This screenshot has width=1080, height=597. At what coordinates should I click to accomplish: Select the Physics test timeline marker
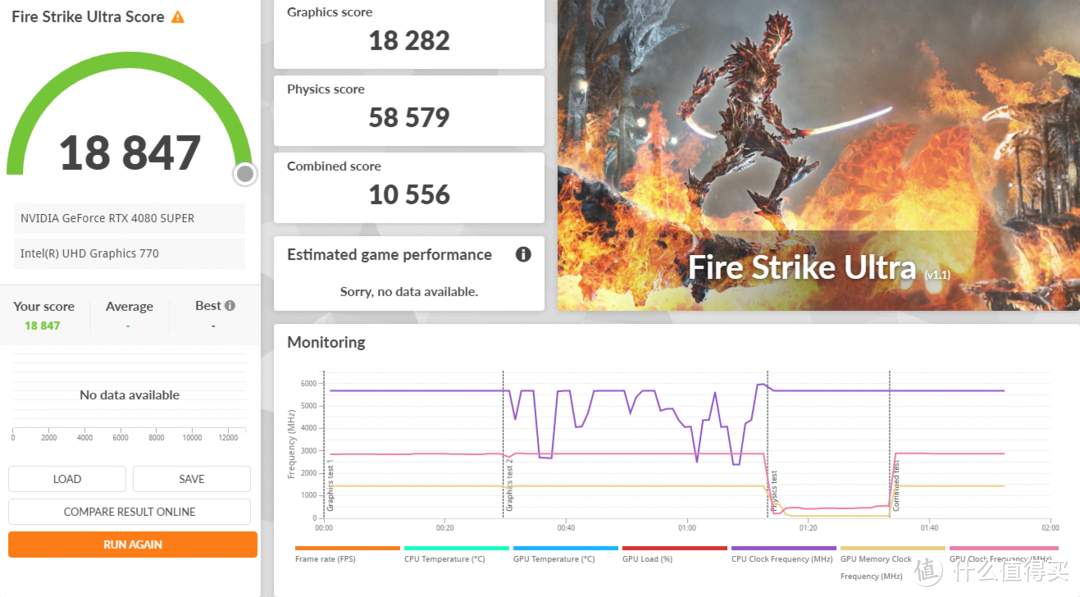[774, 491]
